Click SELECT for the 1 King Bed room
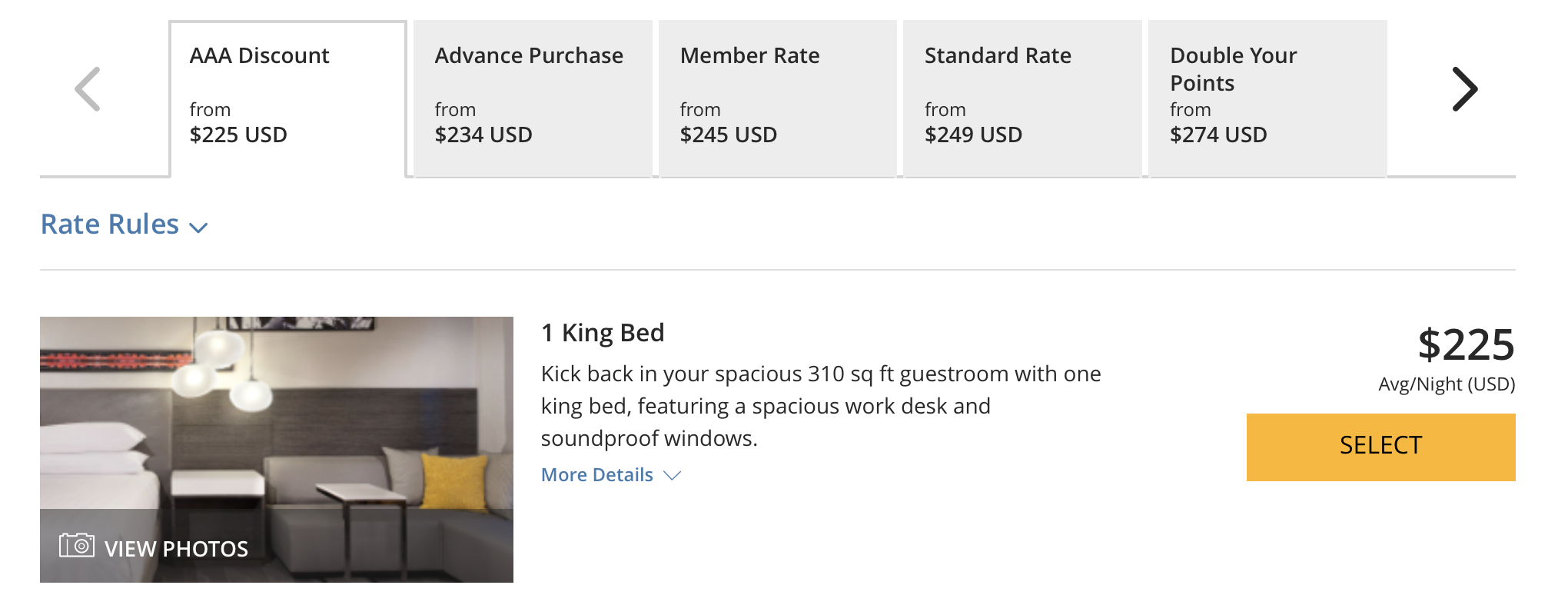This screenshot has width=1568, height=595. [1380, 446]
